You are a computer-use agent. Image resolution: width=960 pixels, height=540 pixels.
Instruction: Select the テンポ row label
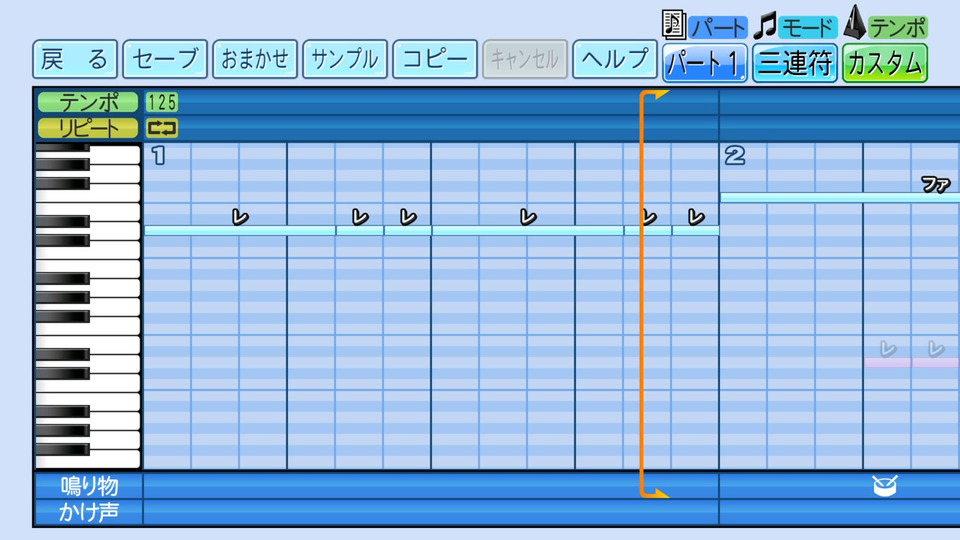point(88,102)
